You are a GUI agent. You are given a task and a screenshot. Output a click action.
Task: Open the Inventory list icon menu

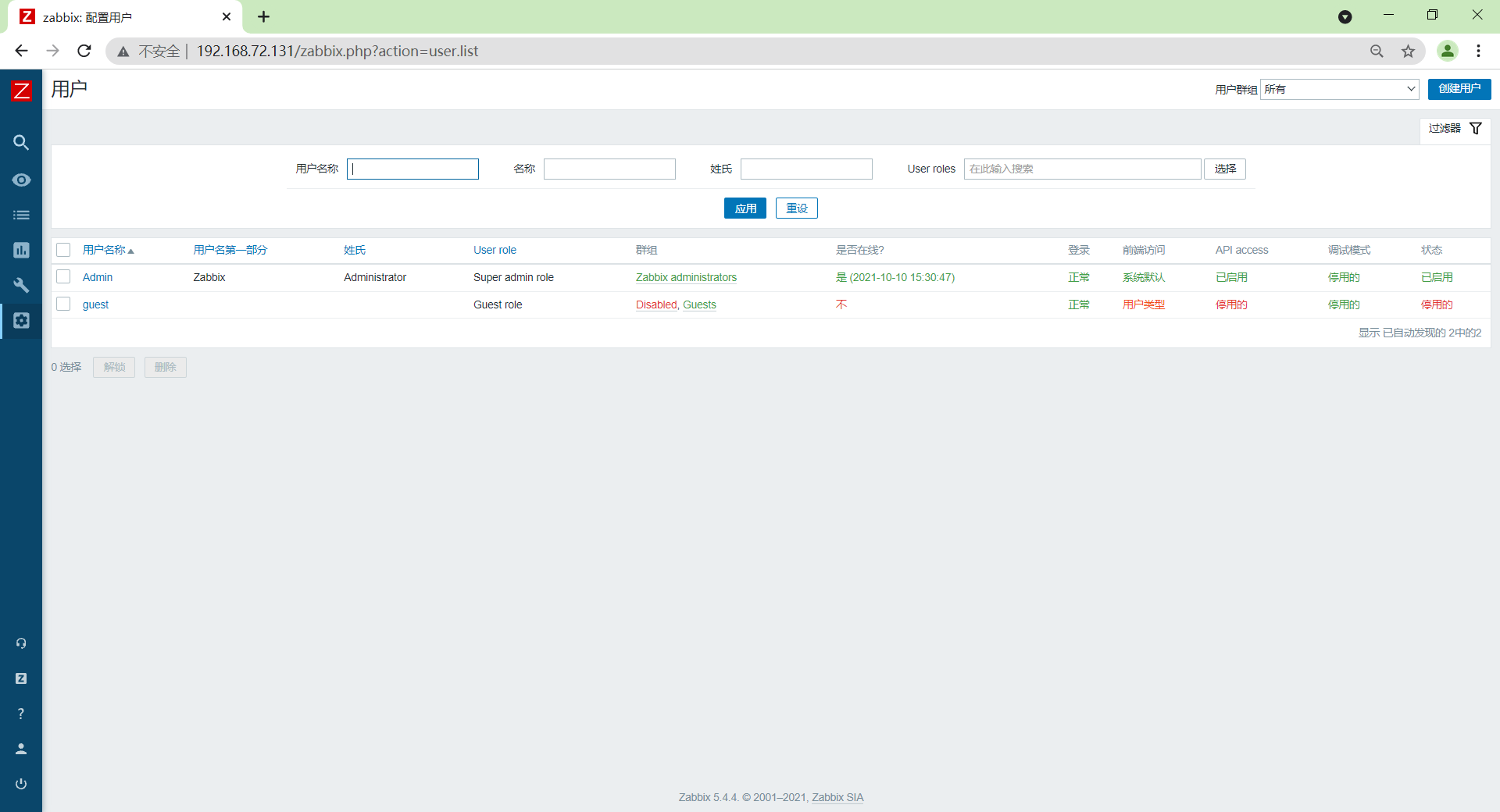(21, 215)
